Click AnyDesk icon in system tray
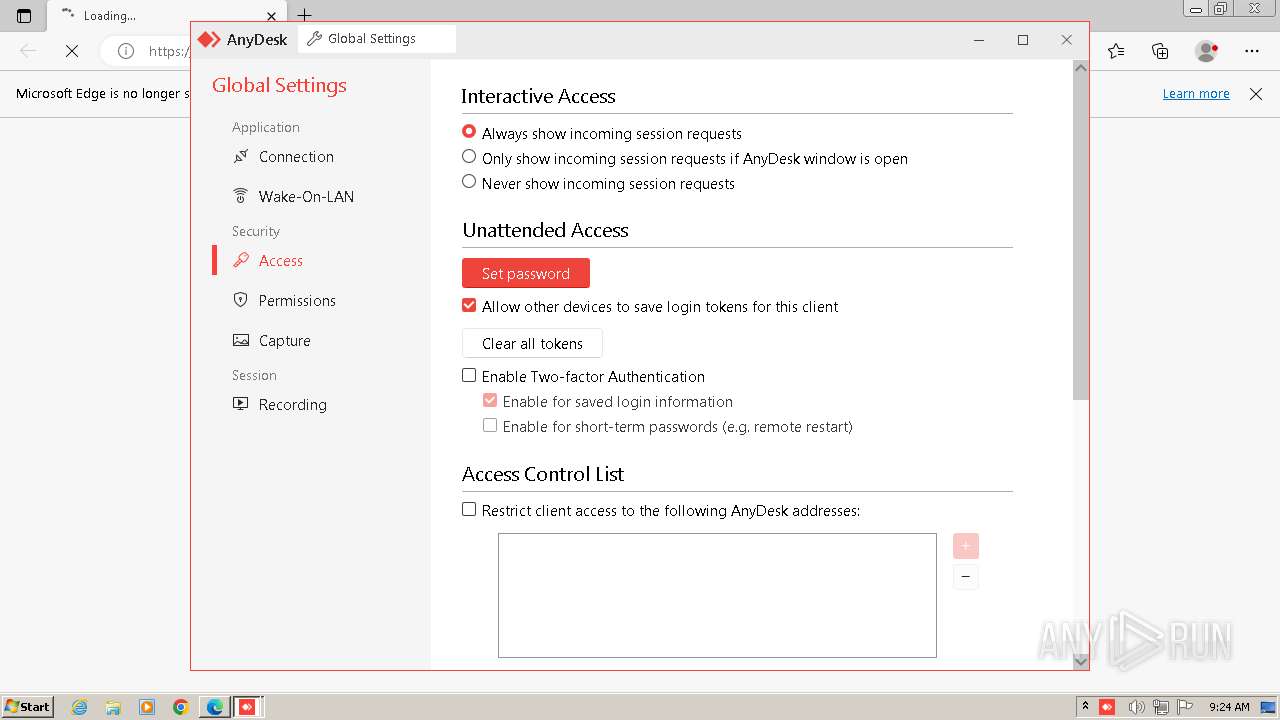1280x720 pixels. click(1107, 707)
